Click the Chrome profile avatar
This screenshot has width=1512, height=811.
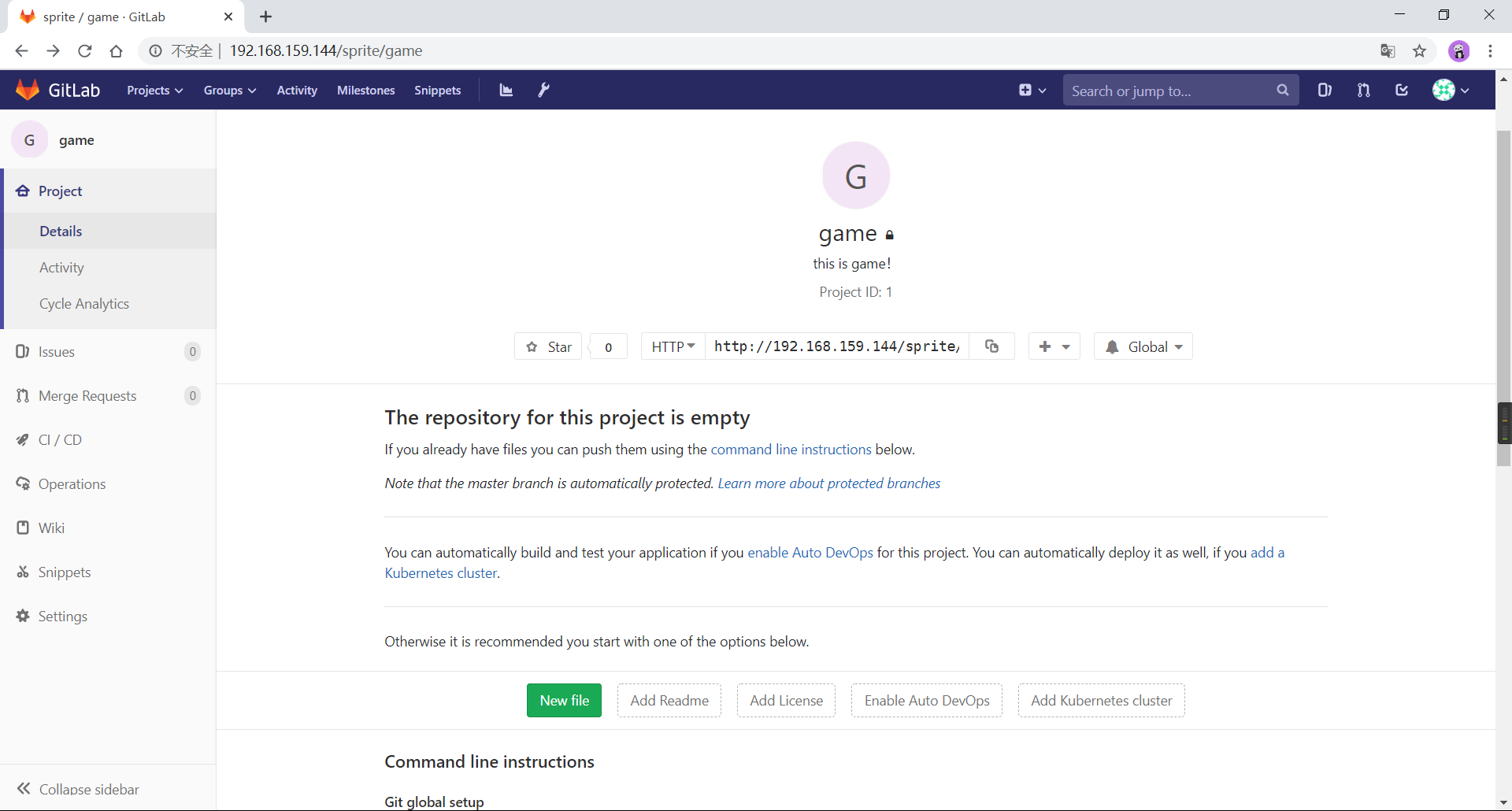pyautogui.click(x=1458, y=51)
